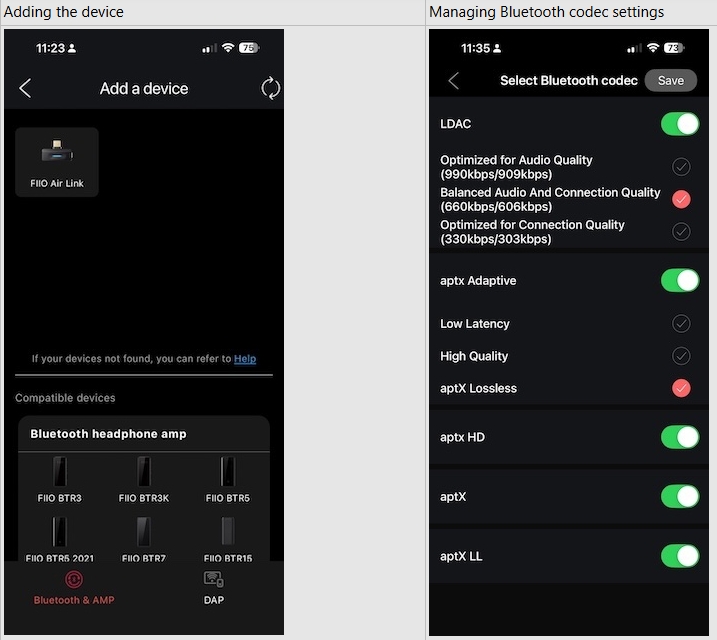The width and height of the screenshot is (717, 640).
Task: Toggle the aptX codec switch
Action: (680, 496)
